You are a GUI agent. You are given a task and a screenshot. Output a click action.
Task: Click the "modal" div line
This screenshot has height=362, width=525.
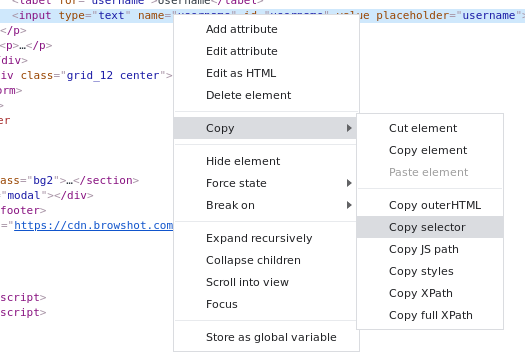point(47,195)
